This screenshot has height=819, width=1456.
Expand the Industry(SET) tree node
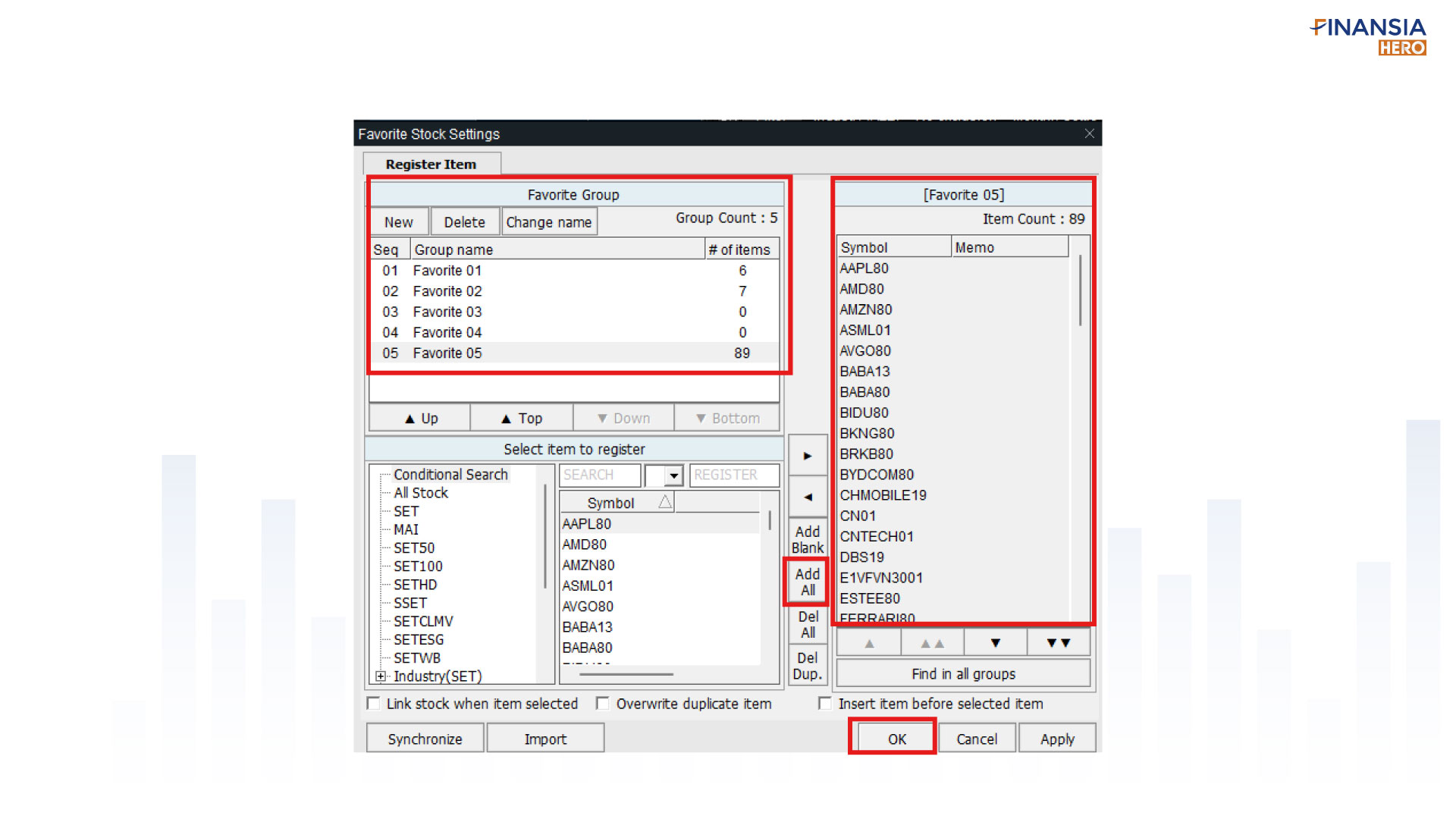point(381,676)
